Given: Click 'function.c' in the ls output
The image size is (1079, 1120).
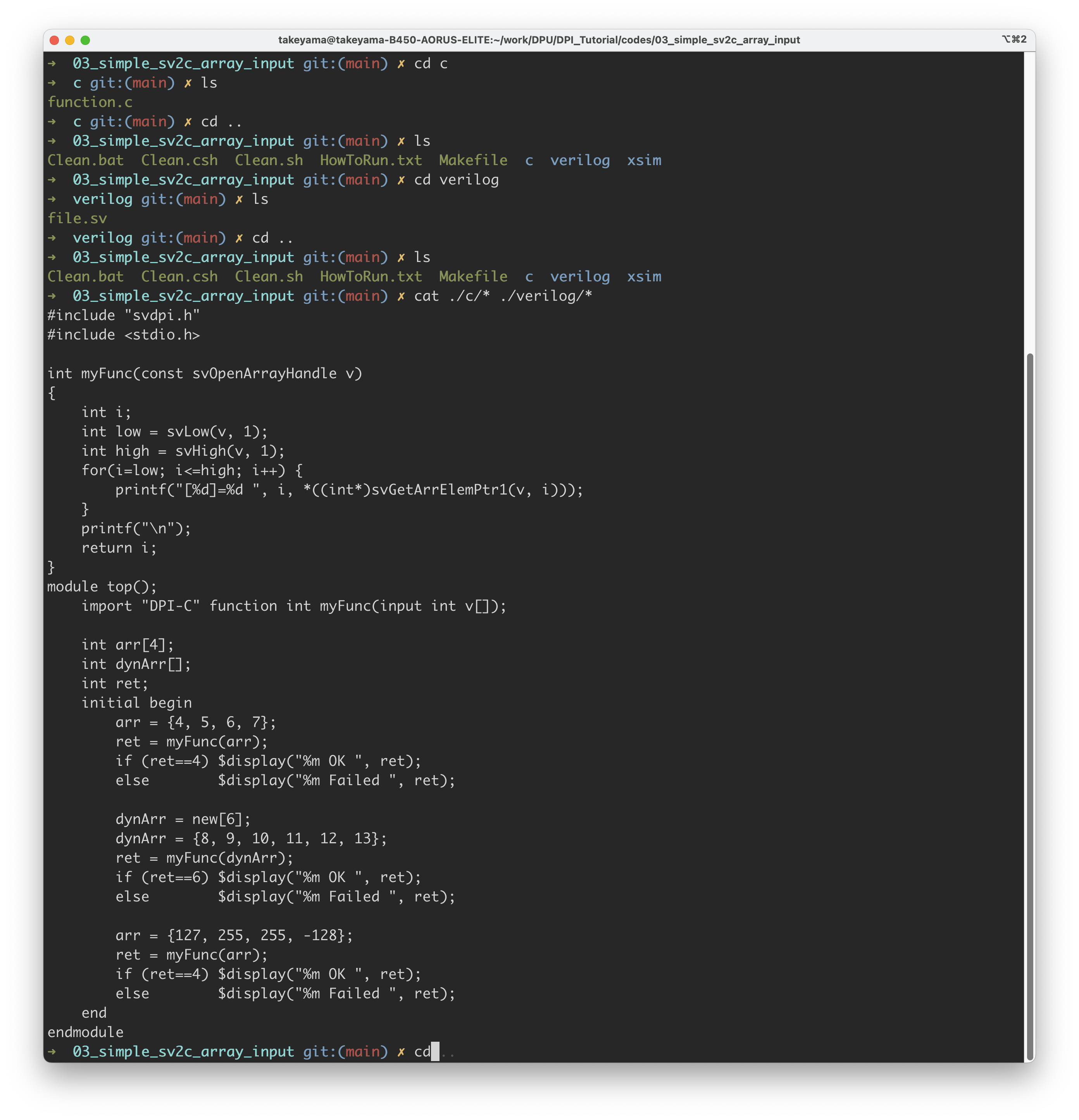Looking at the screenshot, I should (90, 102).
